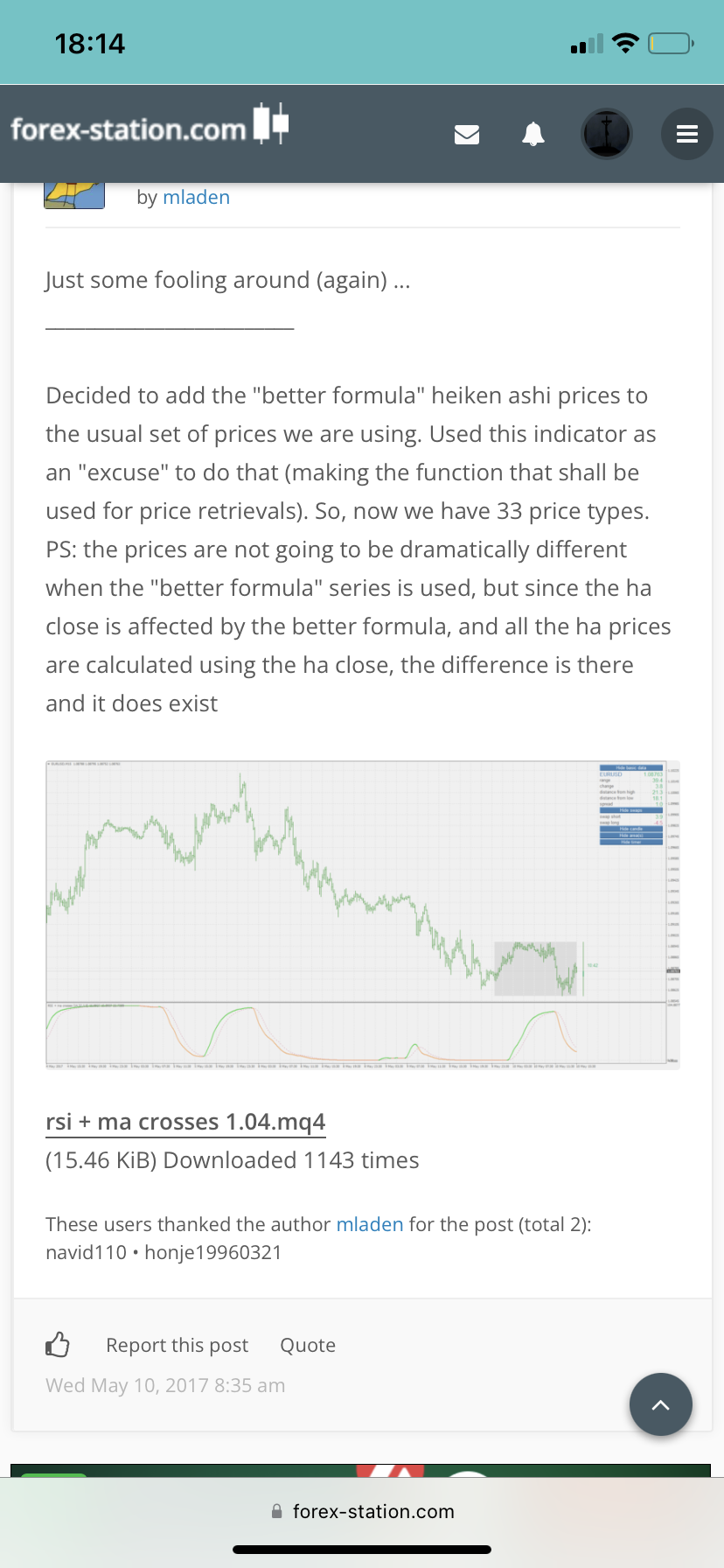Tap the advertisement banner at the bottom

point(360,1470)
